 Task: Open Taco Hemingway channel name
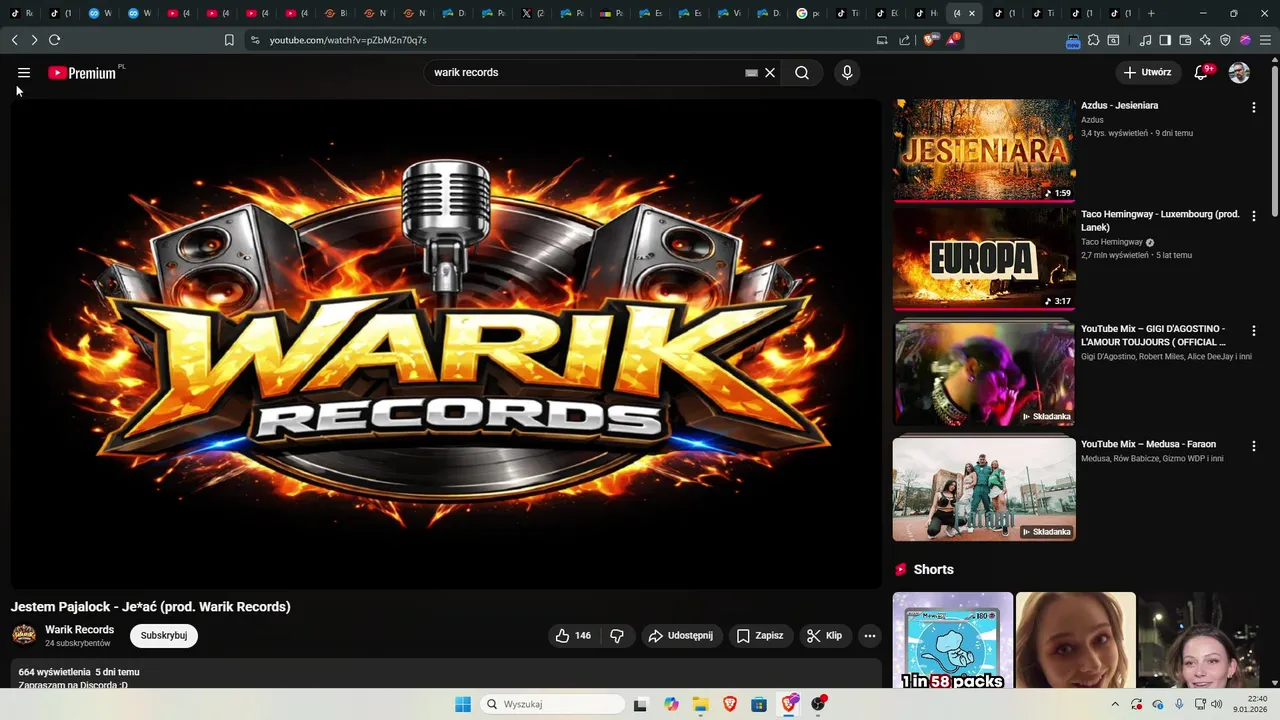[1112, 242]
